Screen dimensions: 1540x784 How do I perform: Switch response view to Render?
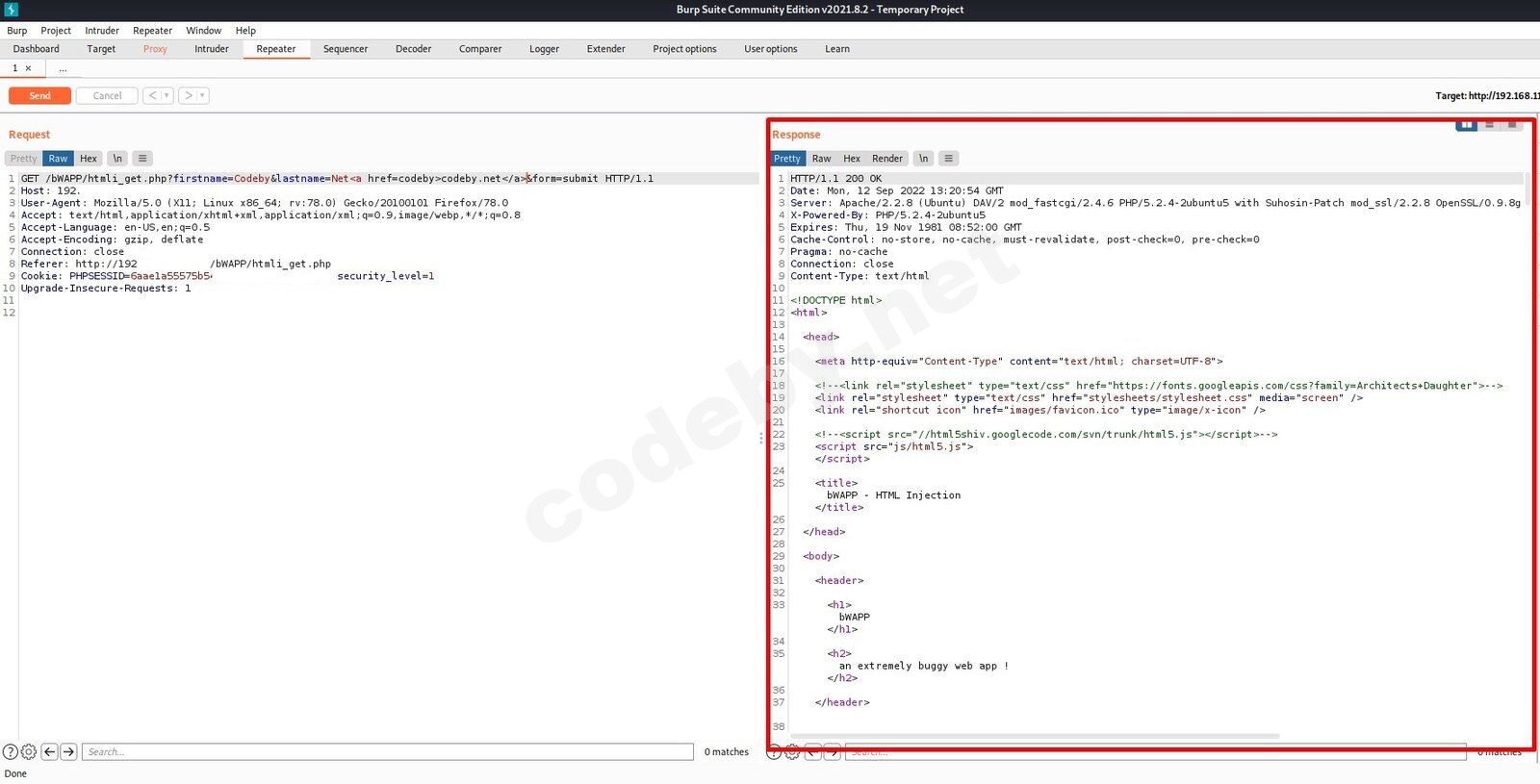[x=887, y=159]
